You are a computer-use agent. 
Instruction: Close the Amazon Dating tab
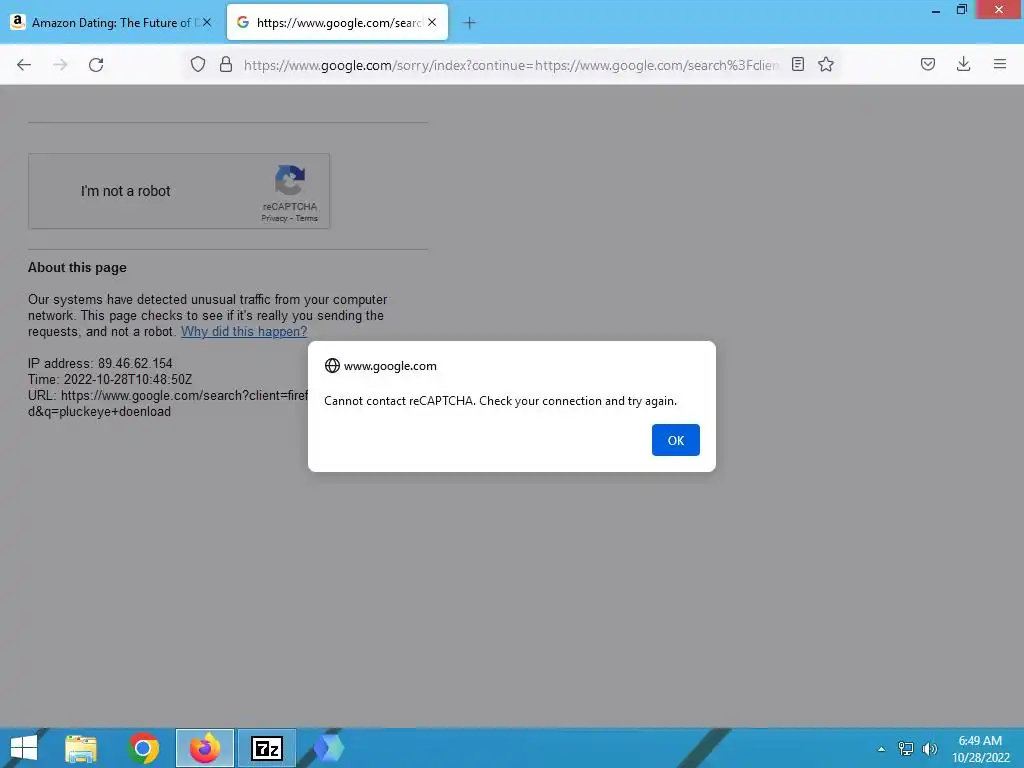point(207,22)
